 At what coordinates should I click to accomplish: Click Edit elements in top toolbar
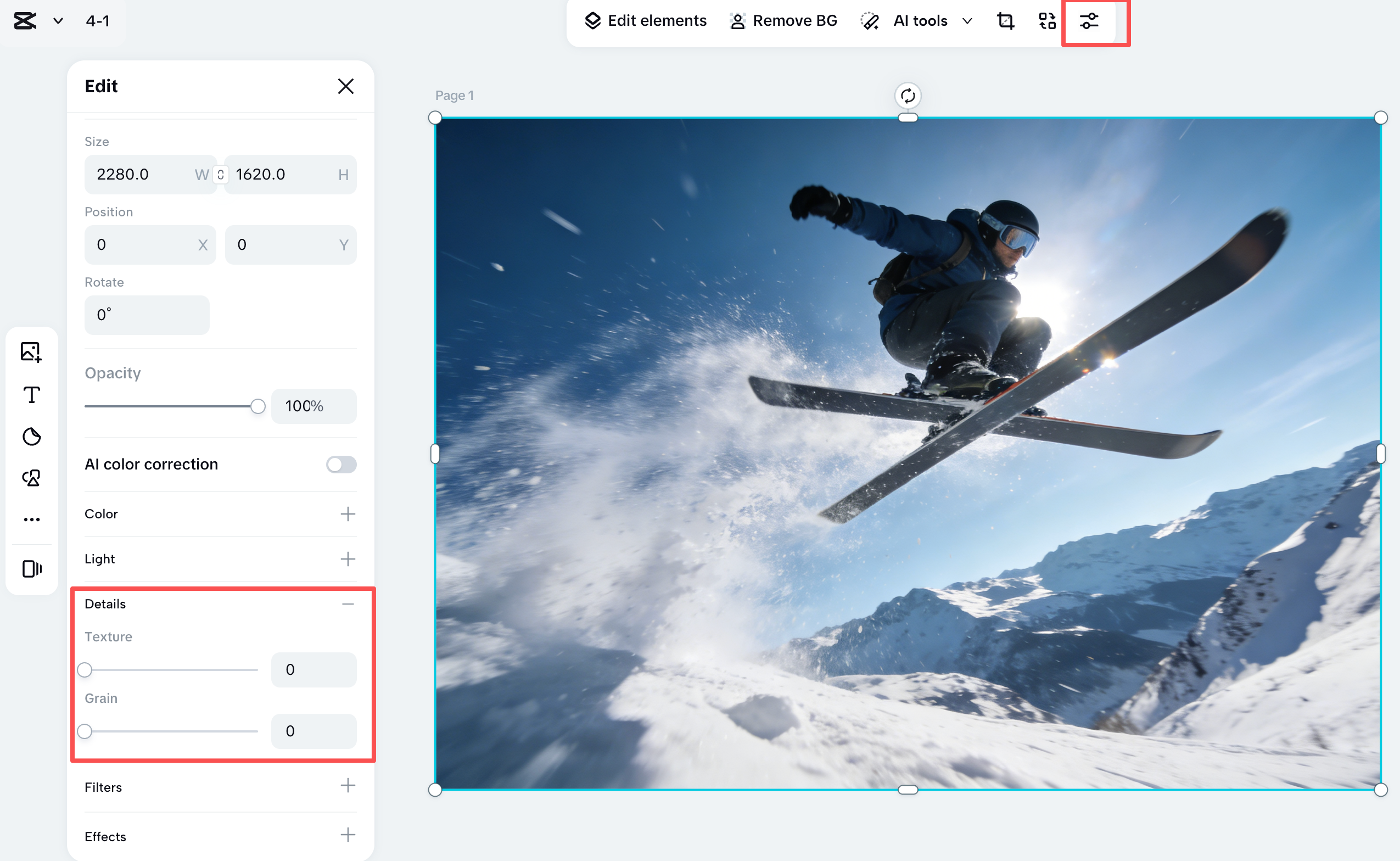coord(646,21)
